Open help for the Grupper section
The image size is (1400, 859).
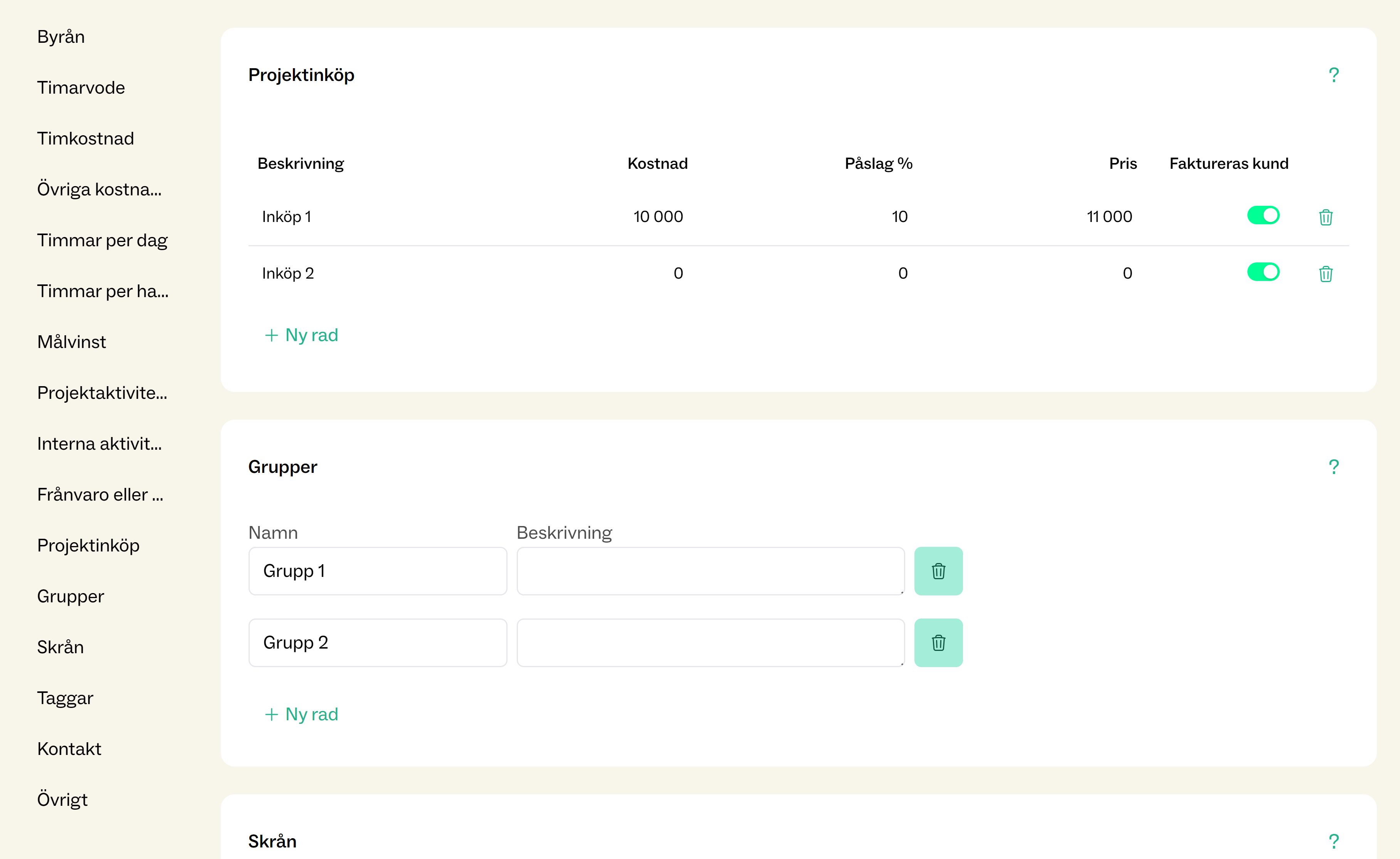tap(1333, 467)
